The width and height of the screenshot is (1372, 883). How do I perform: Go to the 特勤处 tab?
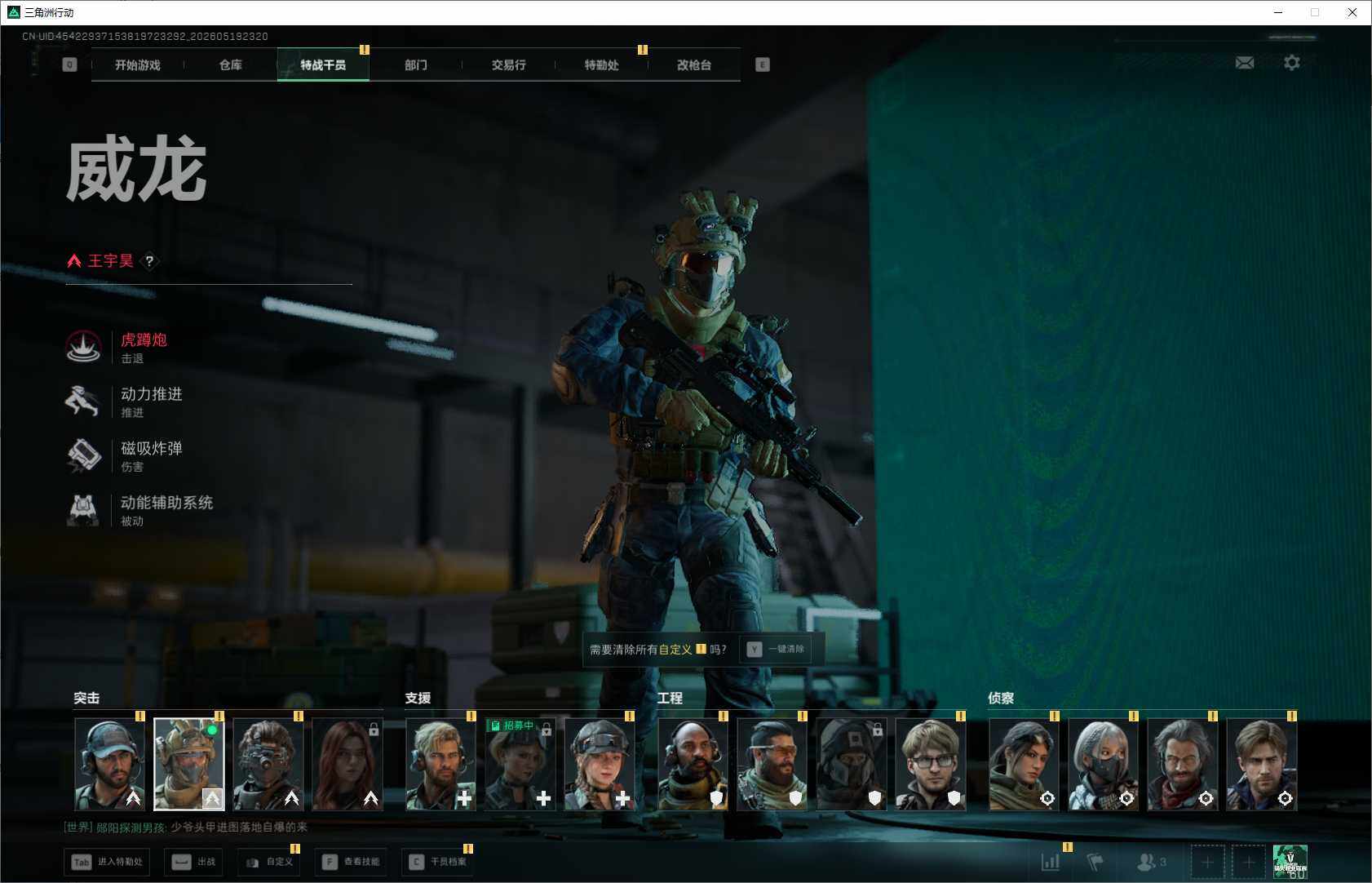(x=601, y=65)
